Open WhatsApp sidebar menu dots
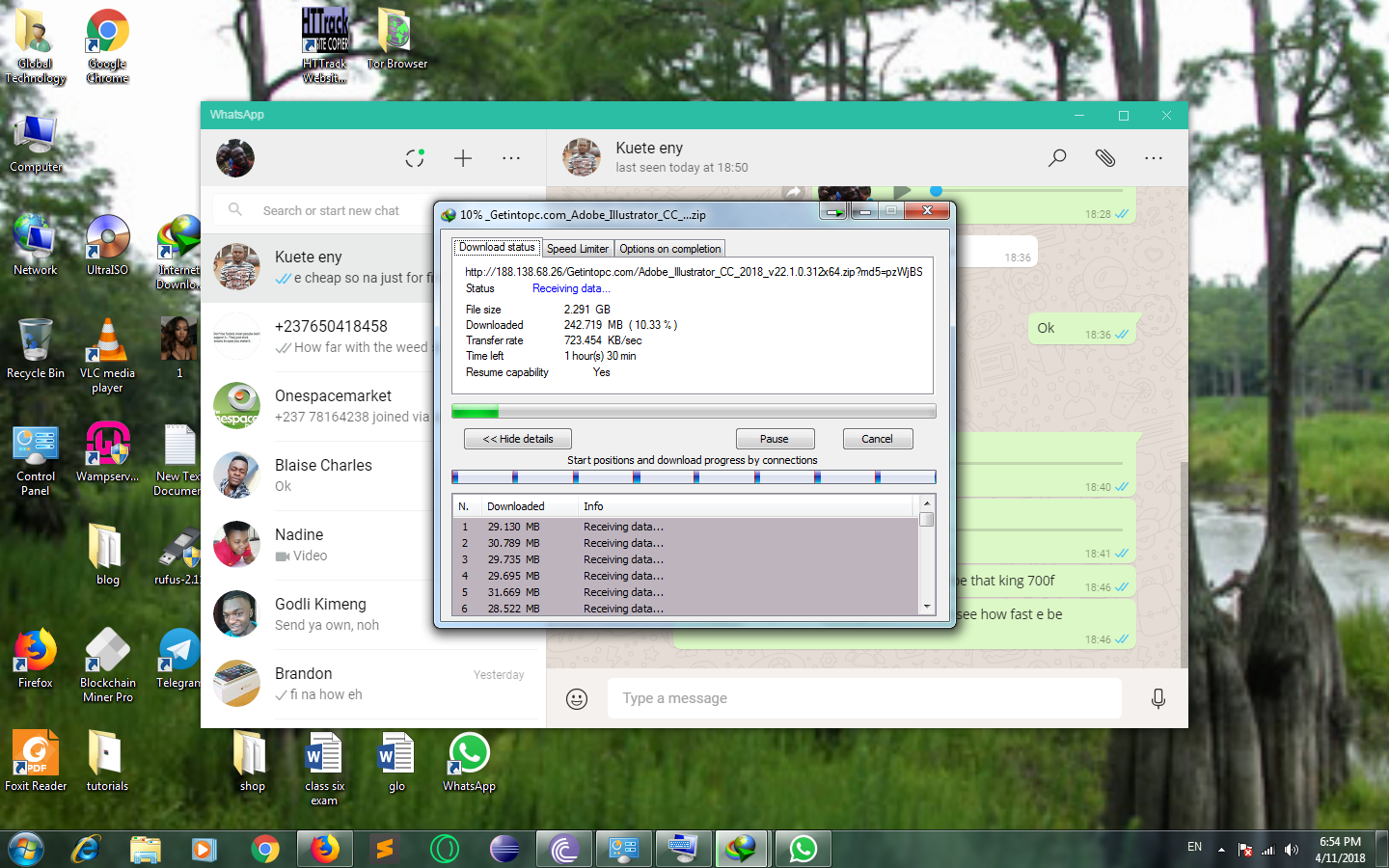Image resolution: width=1389 pixels, height=868 pixels. [511, 158]
